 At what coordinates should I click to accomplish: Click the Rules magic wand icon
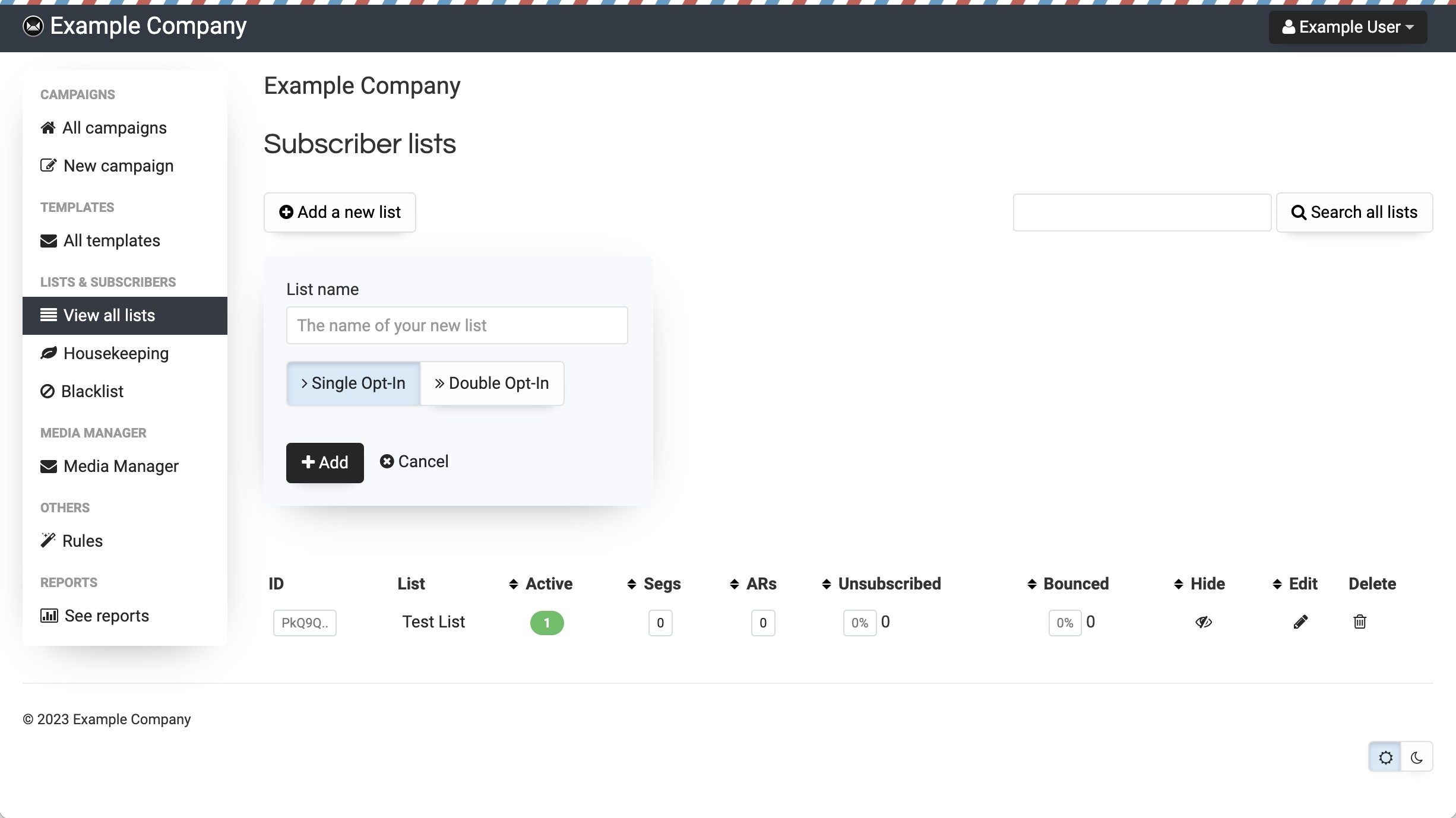48,540
